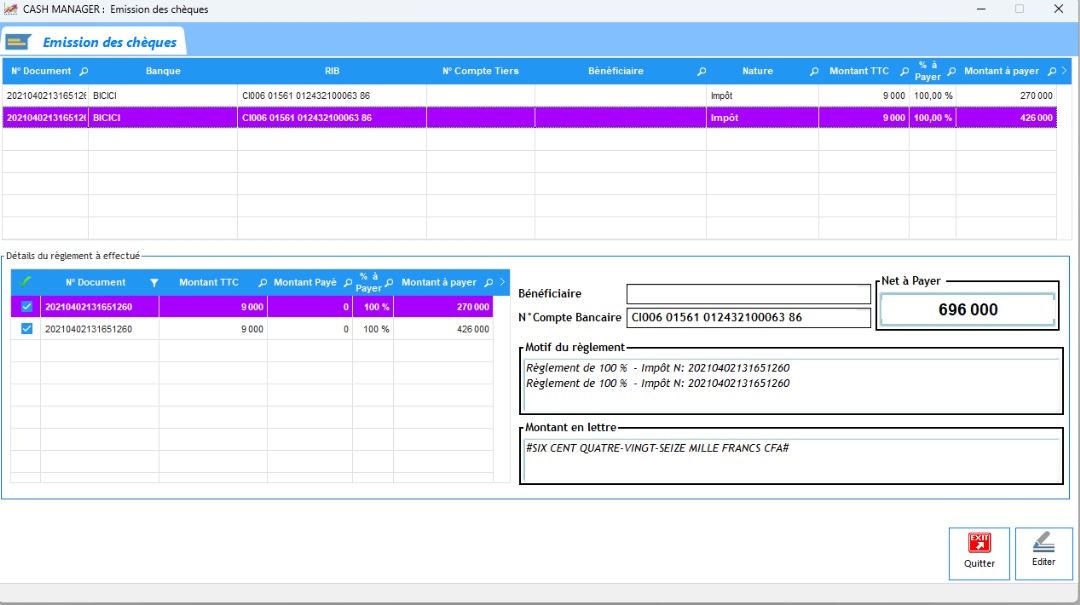Viewport: 1080px width, 605px height.
Task: Open filter on details N° Document column
Action: [154, 283]
